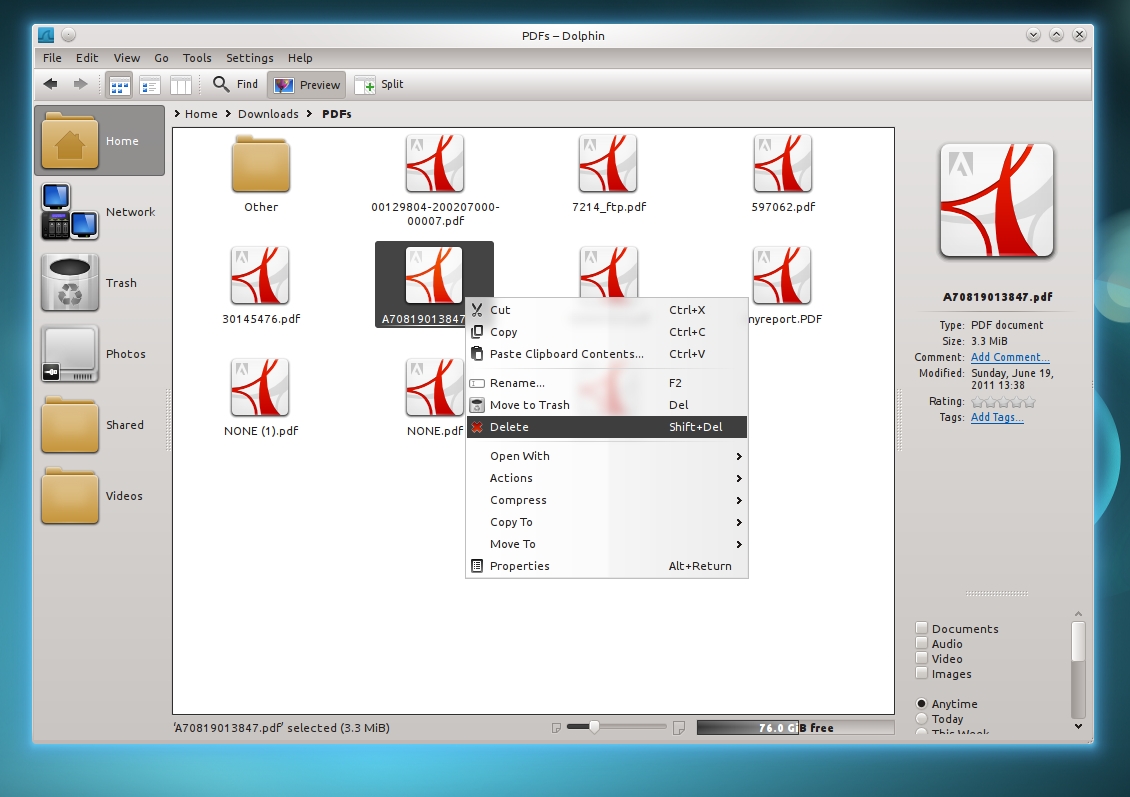This screenshot has width=1130, height=797.
Task: Click the Add Tags... link
Action: [x=997, y=417]
